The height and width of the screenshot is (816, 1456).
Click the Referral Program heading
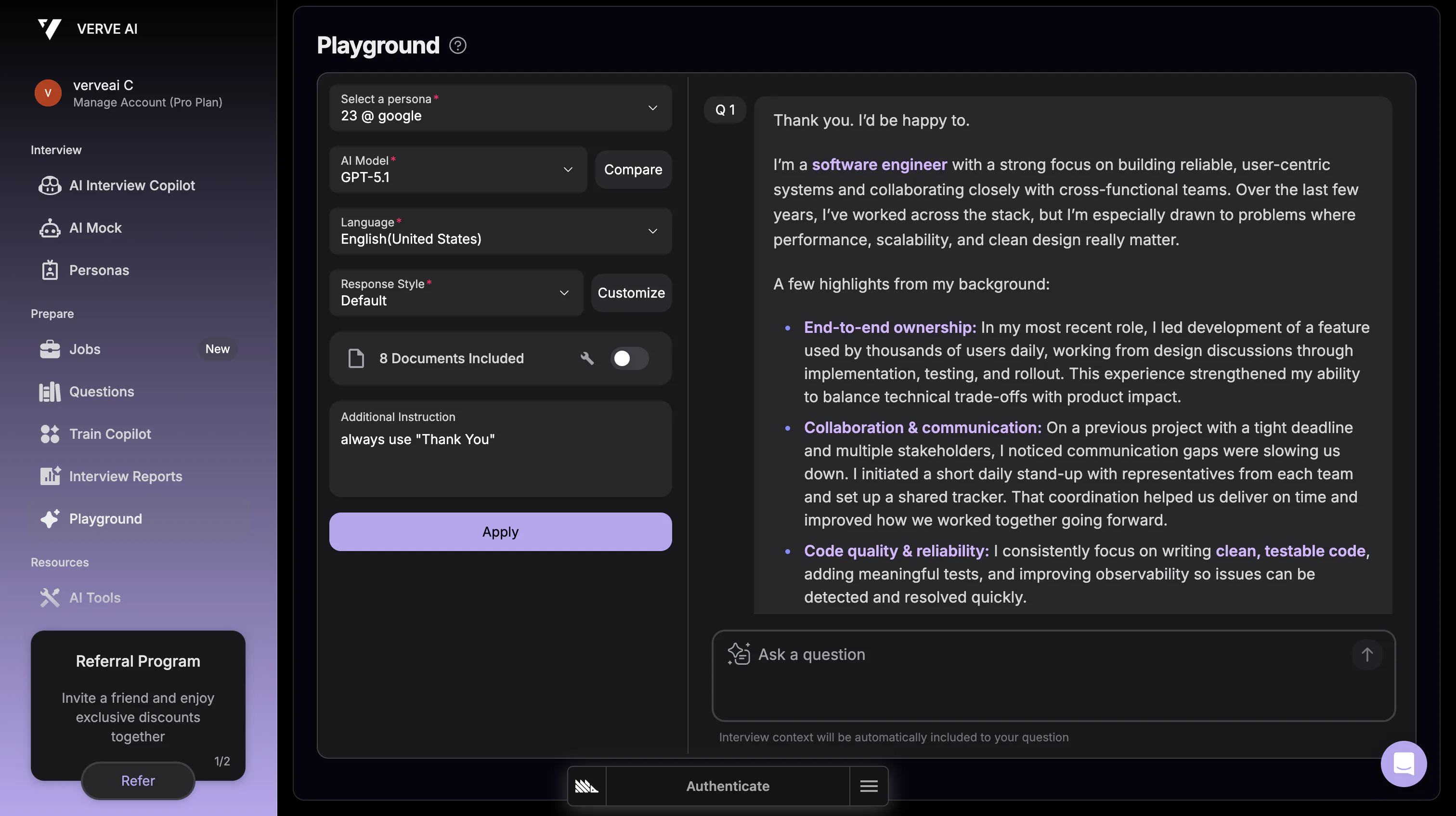tap(138, 661)
